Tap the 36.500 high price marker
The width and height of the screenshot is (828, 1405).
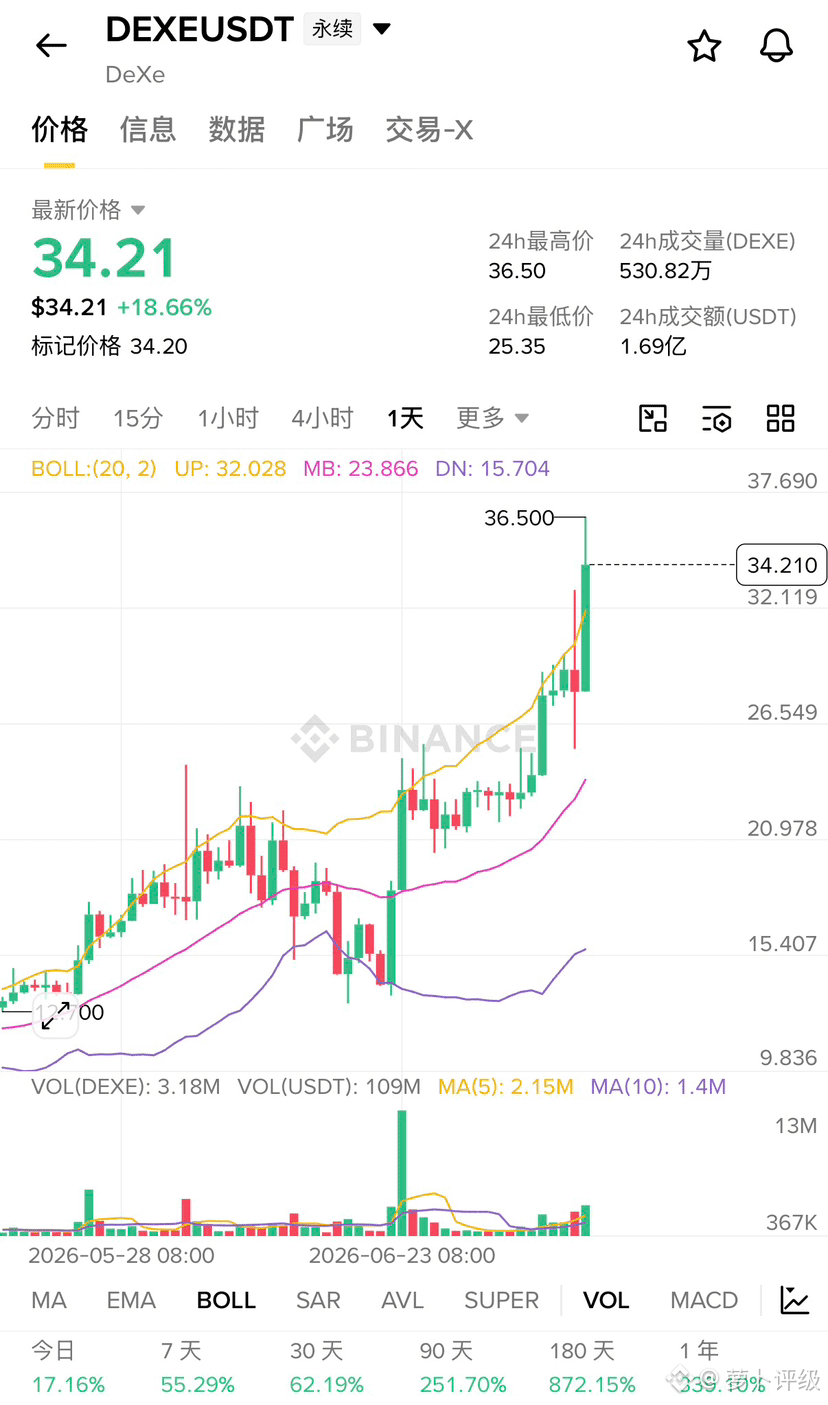coord(519,518)
